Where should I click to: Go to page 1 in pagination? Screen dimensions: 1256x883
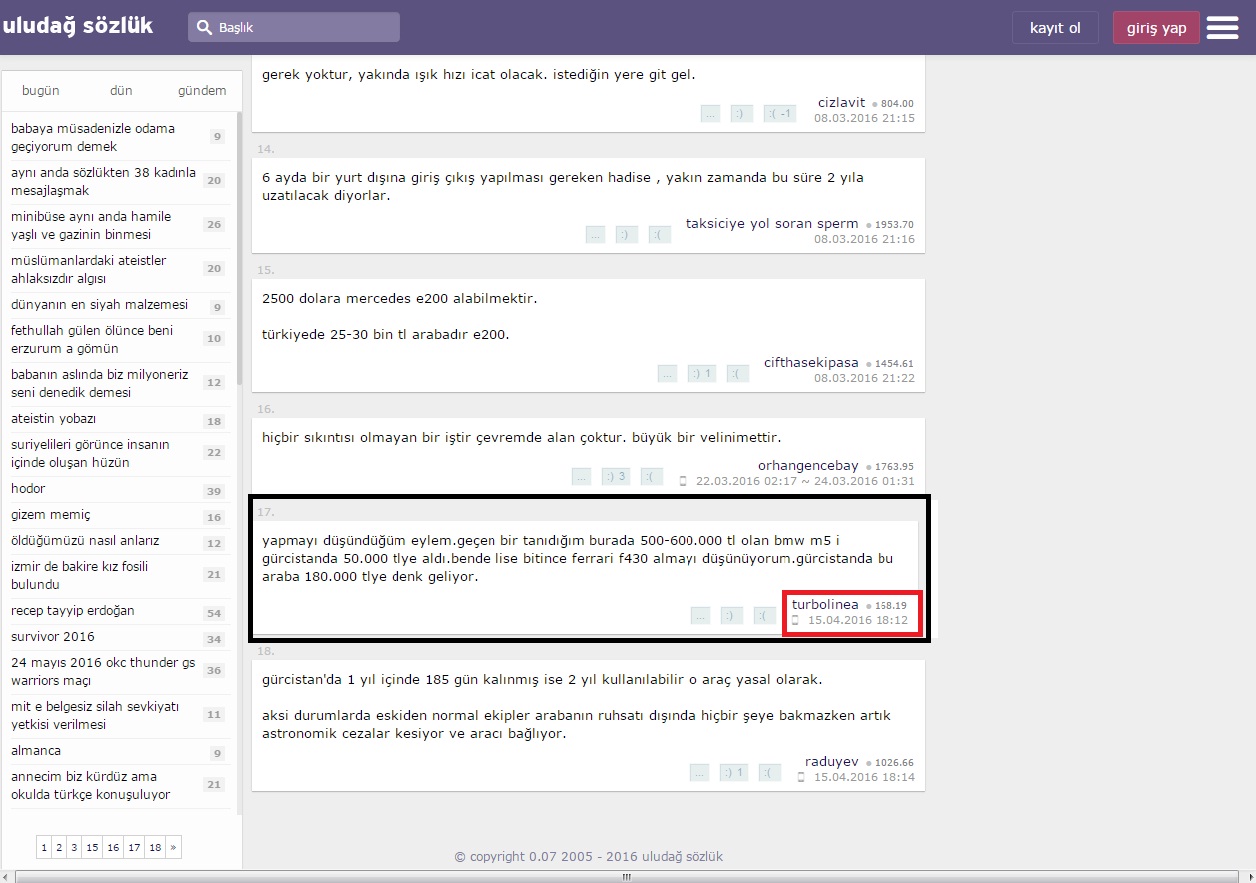pyautogui.click(x=44, y=847)
